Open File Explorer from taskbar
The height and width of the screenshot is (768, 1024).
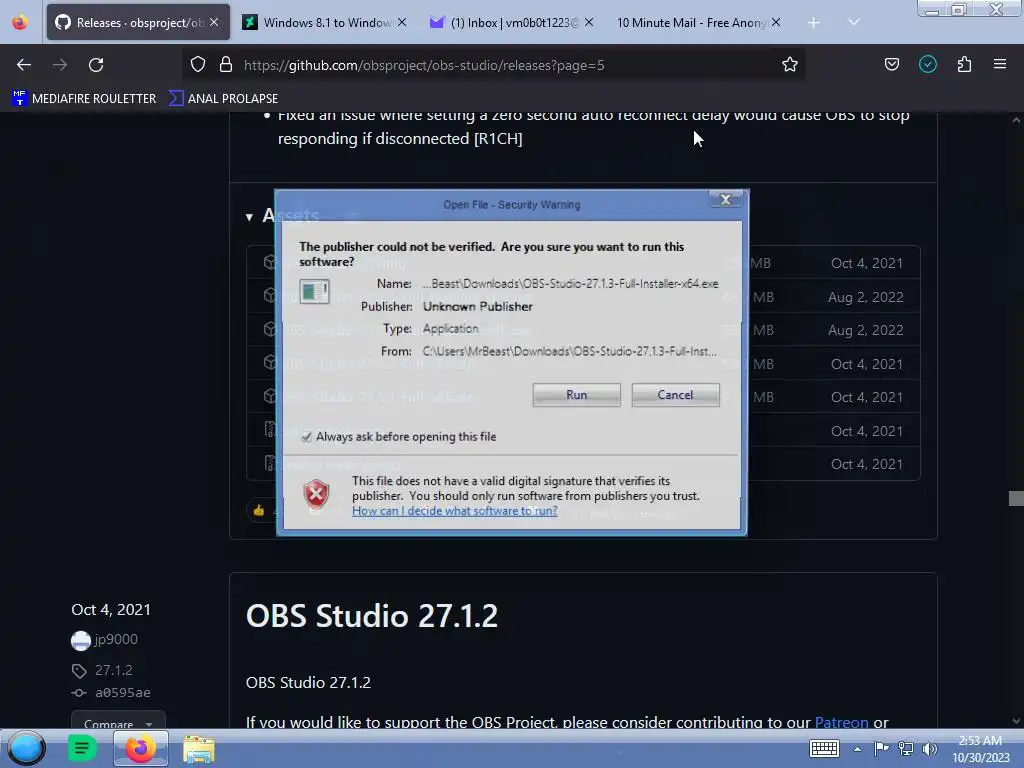click(199, 749)
